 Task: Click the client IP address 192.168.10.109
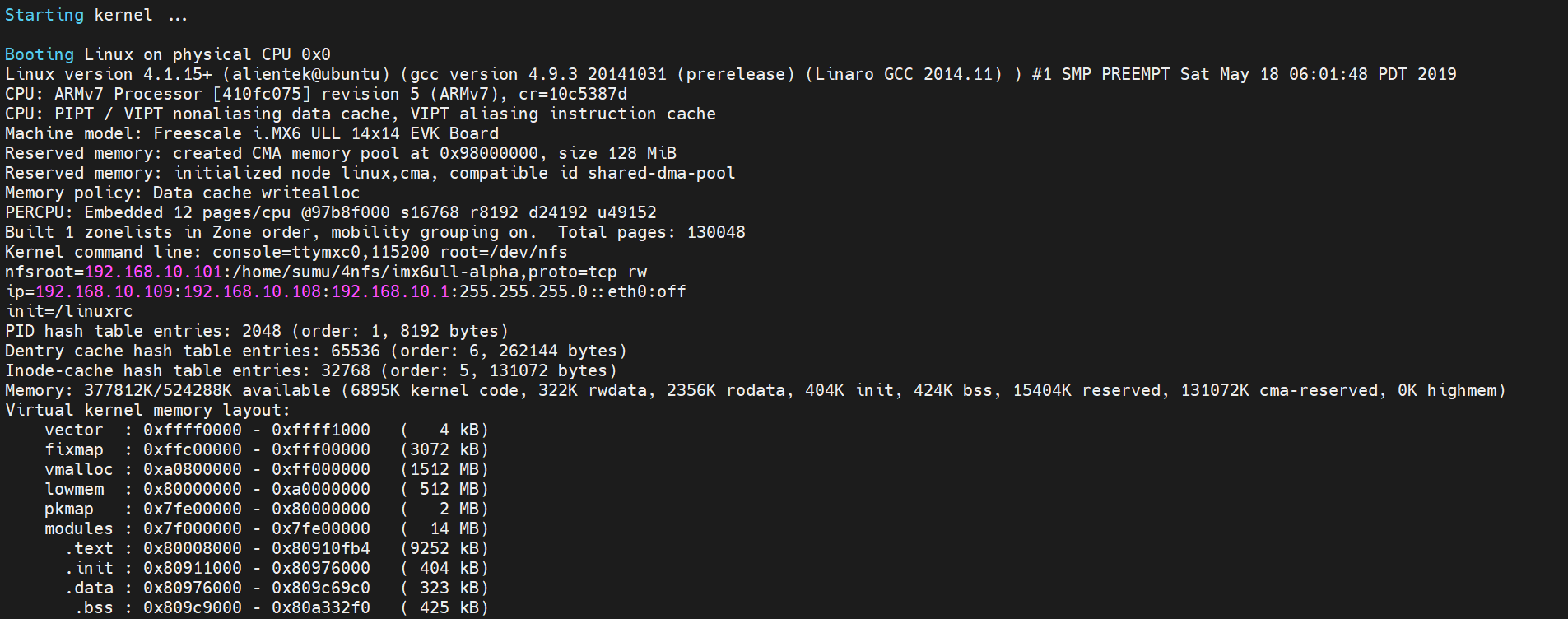[x=104, y=291]
